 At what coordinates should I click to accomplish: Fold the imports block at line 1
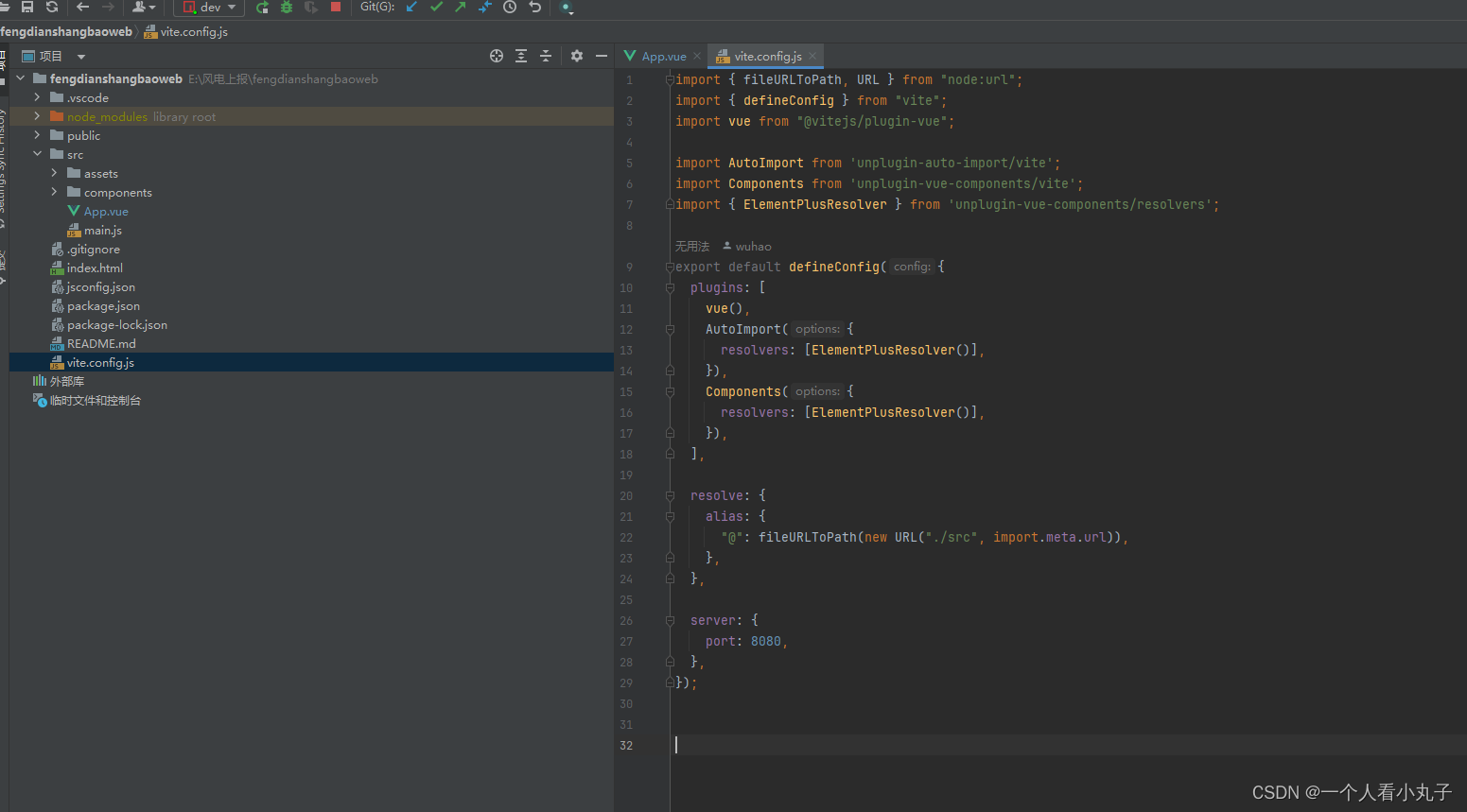[x=670, y=79]
